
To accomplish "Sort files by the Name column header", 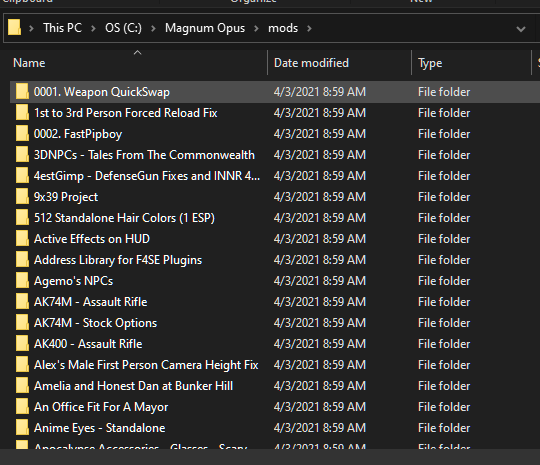I will (29, 63).
